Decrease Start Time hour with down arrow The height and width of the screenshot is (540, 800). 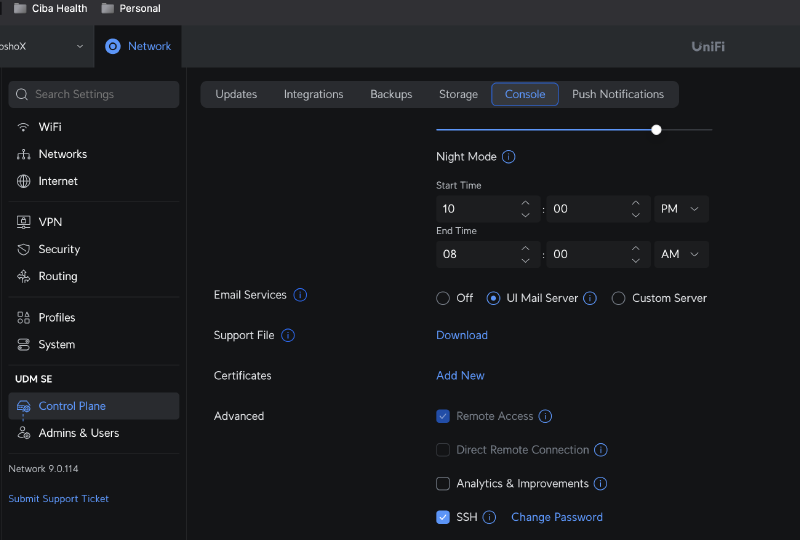[525, 215]
